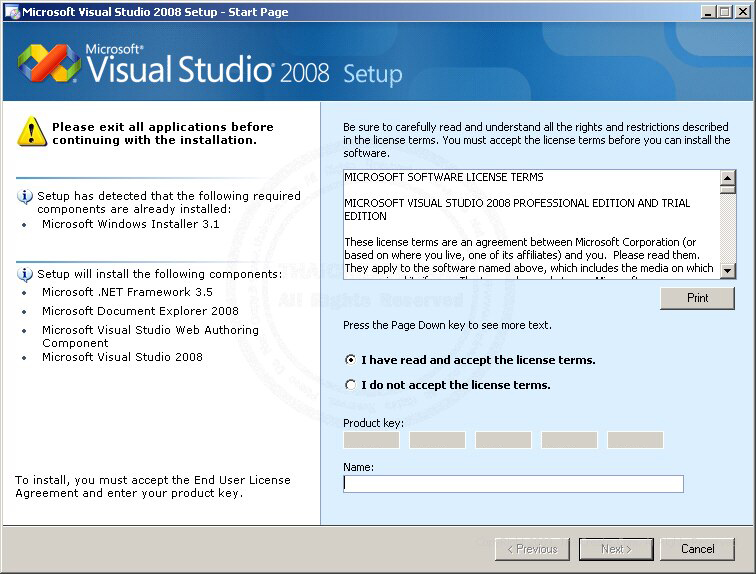Click 'Microsoft Windows Installer 3.1' item
This screenshot has width=756, height=574.
pos(131,224)
